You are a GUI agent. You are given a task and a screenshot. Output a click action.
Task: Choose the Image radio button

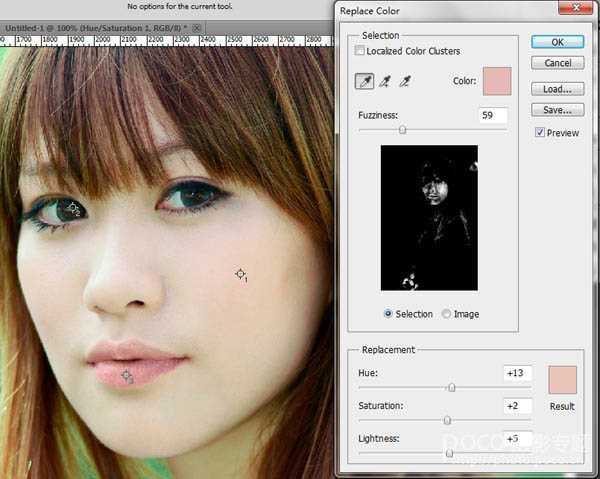[446, 314]
